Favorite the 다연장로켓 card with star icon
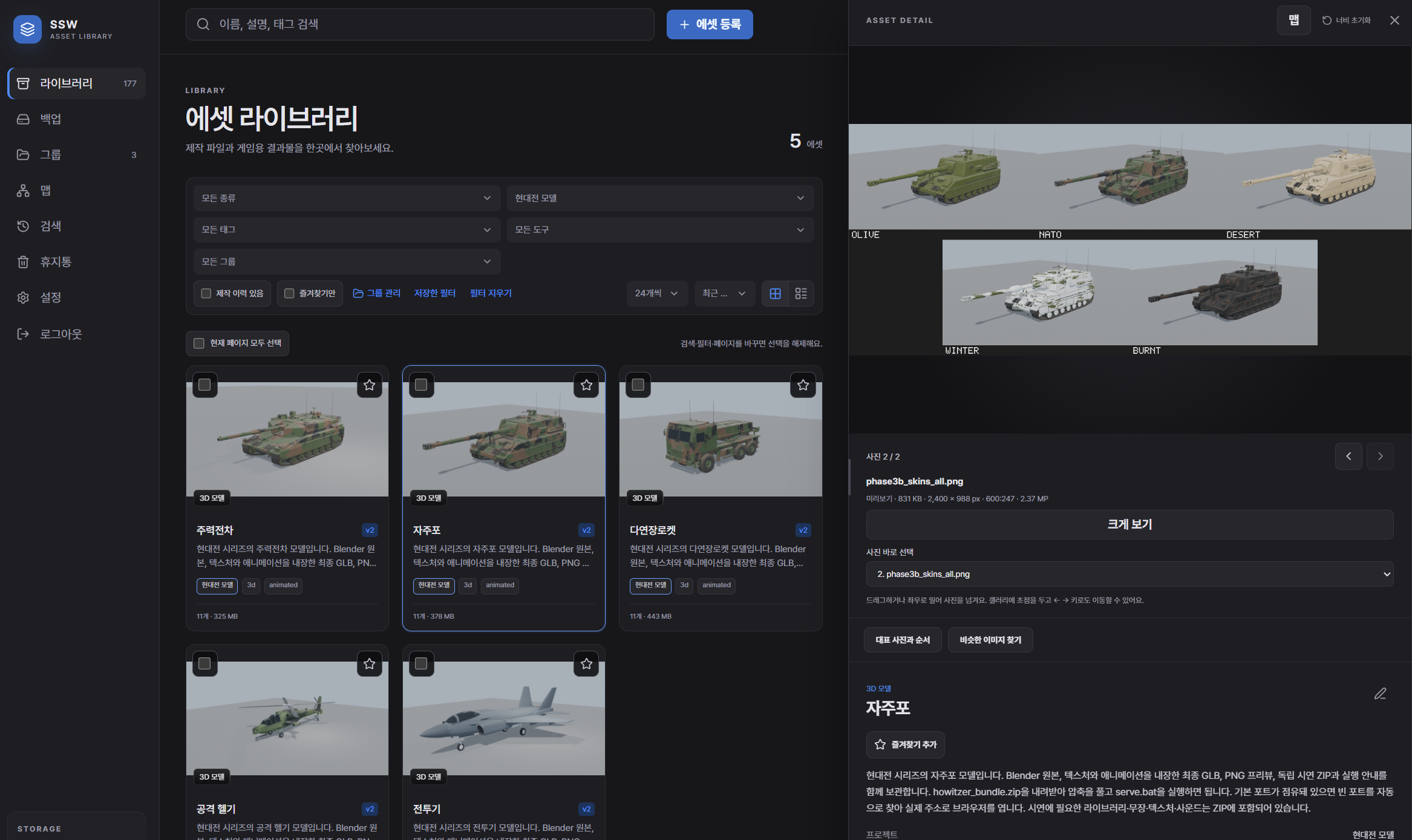Image resolution: width=1412 pixels, height=840 pixels. [803, 385]
